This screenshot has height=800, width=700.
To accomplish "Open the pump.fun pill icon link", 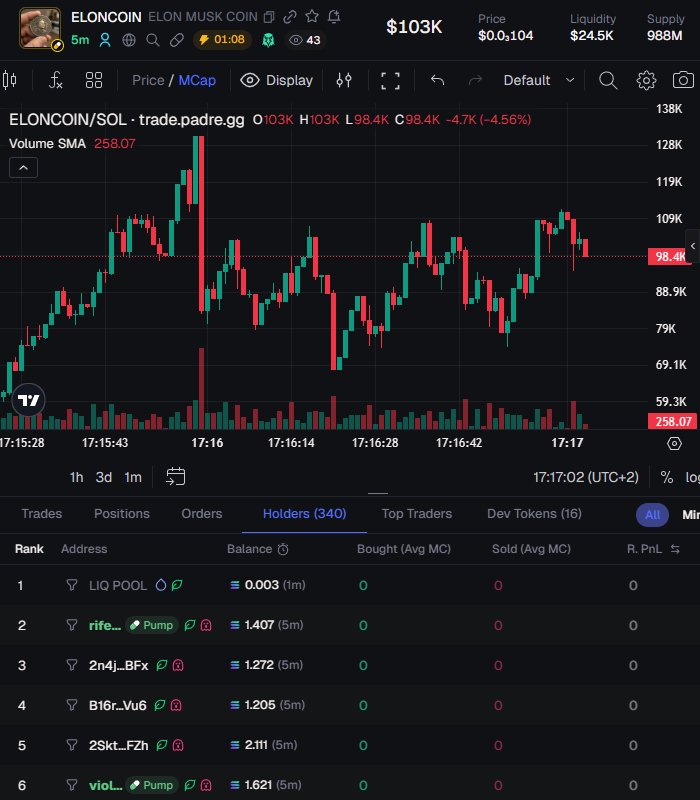I will [x=177, y=40].
